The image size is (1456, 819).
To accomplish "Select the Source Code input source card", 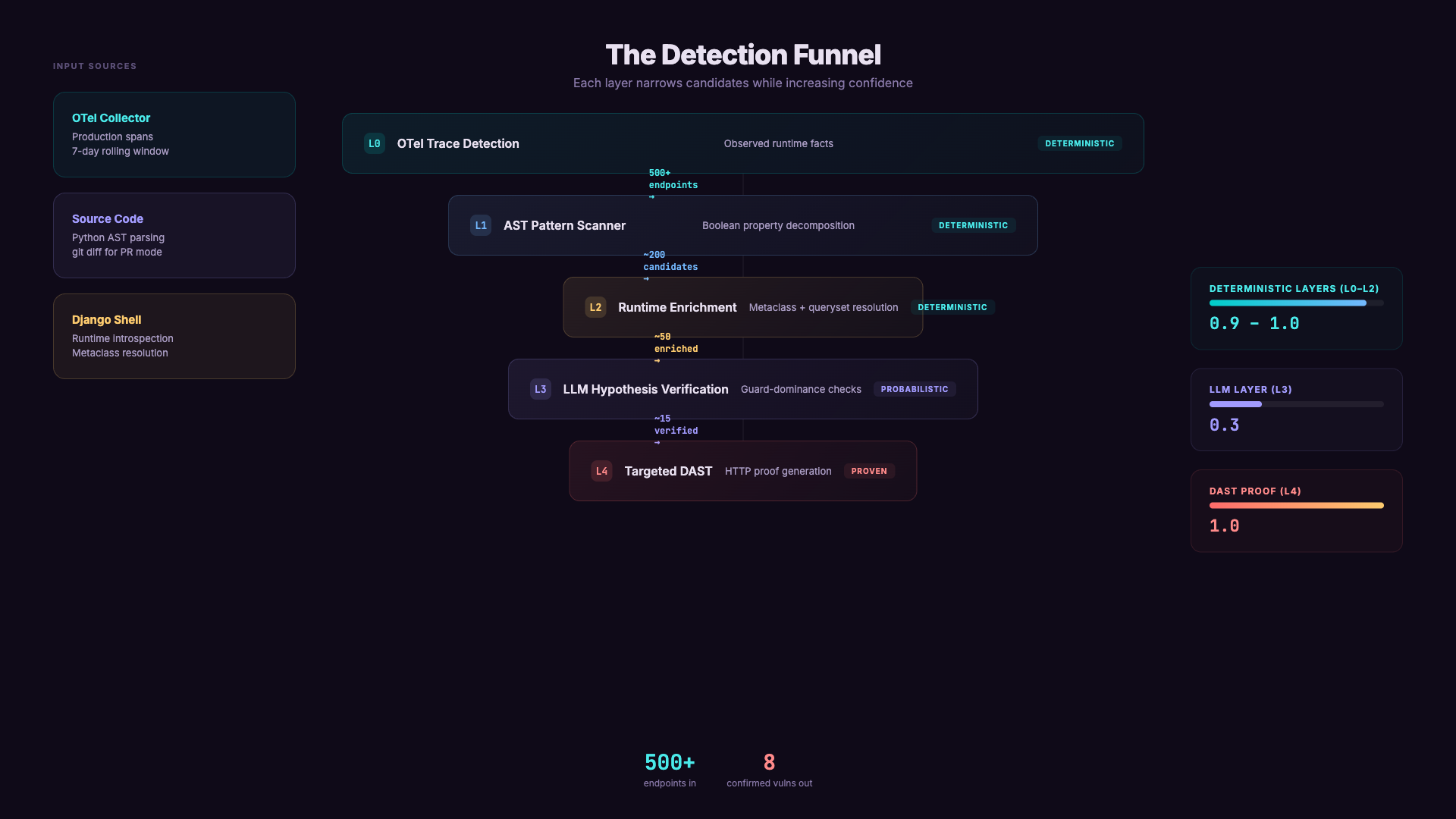I will coord(174,235).
